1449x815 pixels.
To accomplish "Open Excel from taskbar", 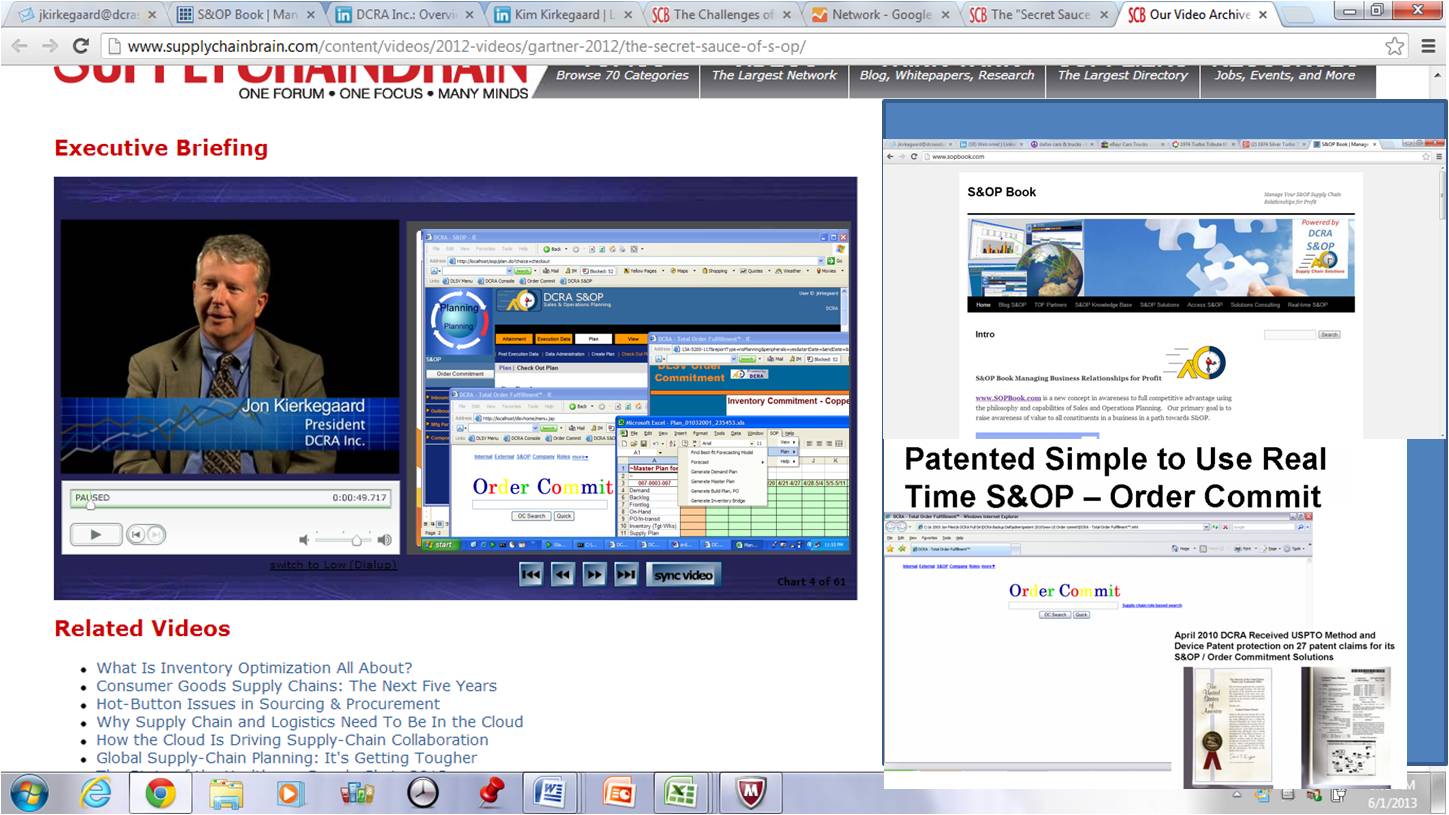I will pos(682,794).
